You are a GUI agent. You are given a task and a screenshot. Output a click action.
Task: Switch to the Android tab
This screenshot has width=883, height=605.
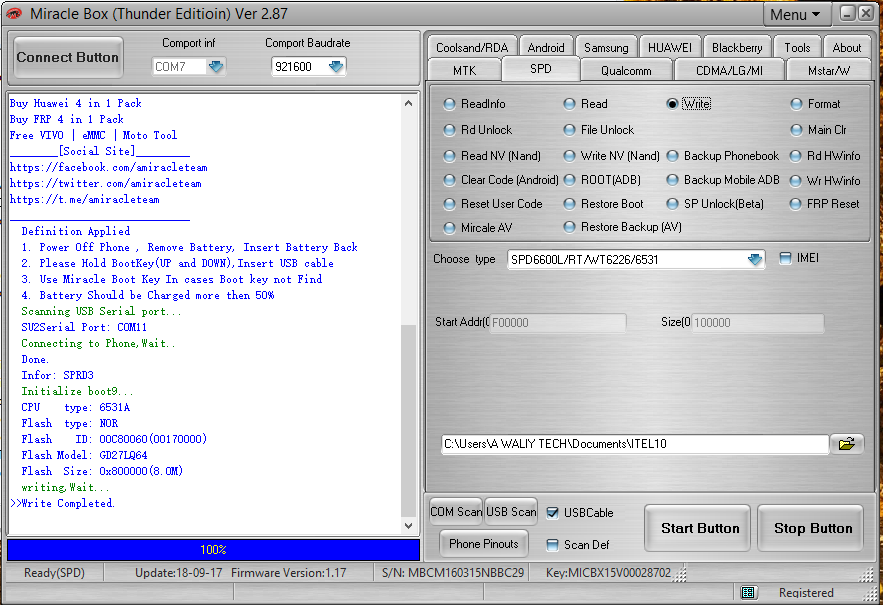point(546,47)
